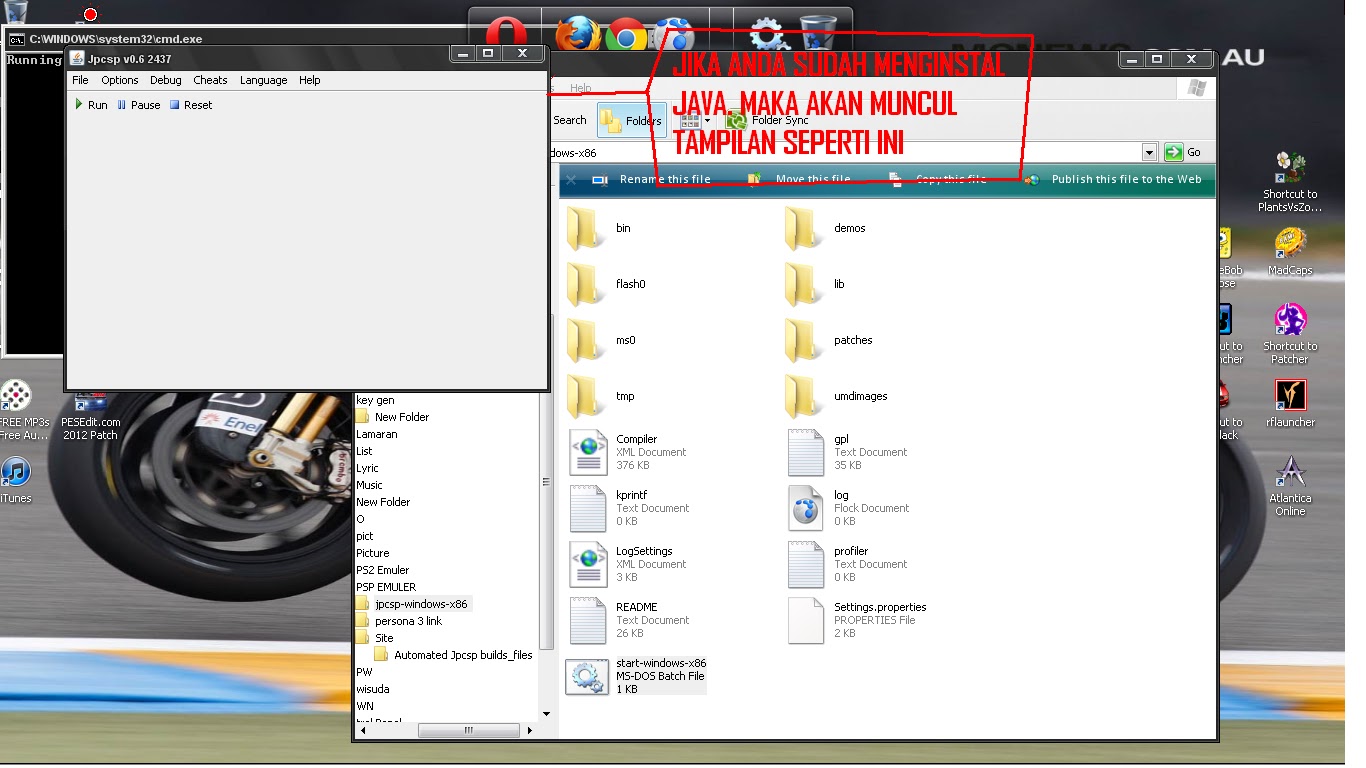
Task: Open the Language menu in Jpcsp
Action: point(263,80)
